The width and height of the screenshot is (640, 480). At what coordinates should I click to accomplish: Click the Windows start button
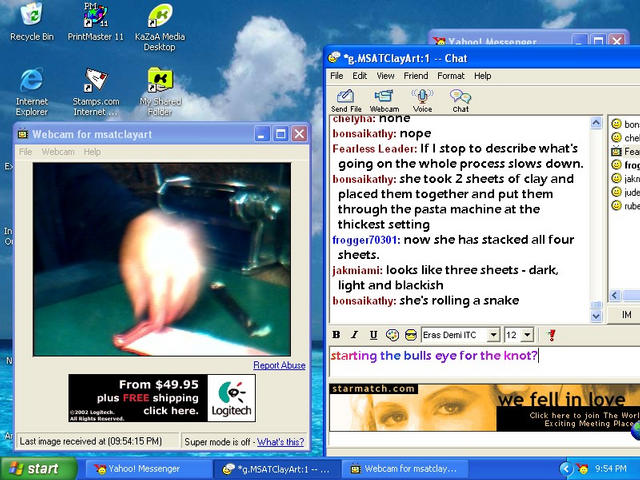click(38, 469)
